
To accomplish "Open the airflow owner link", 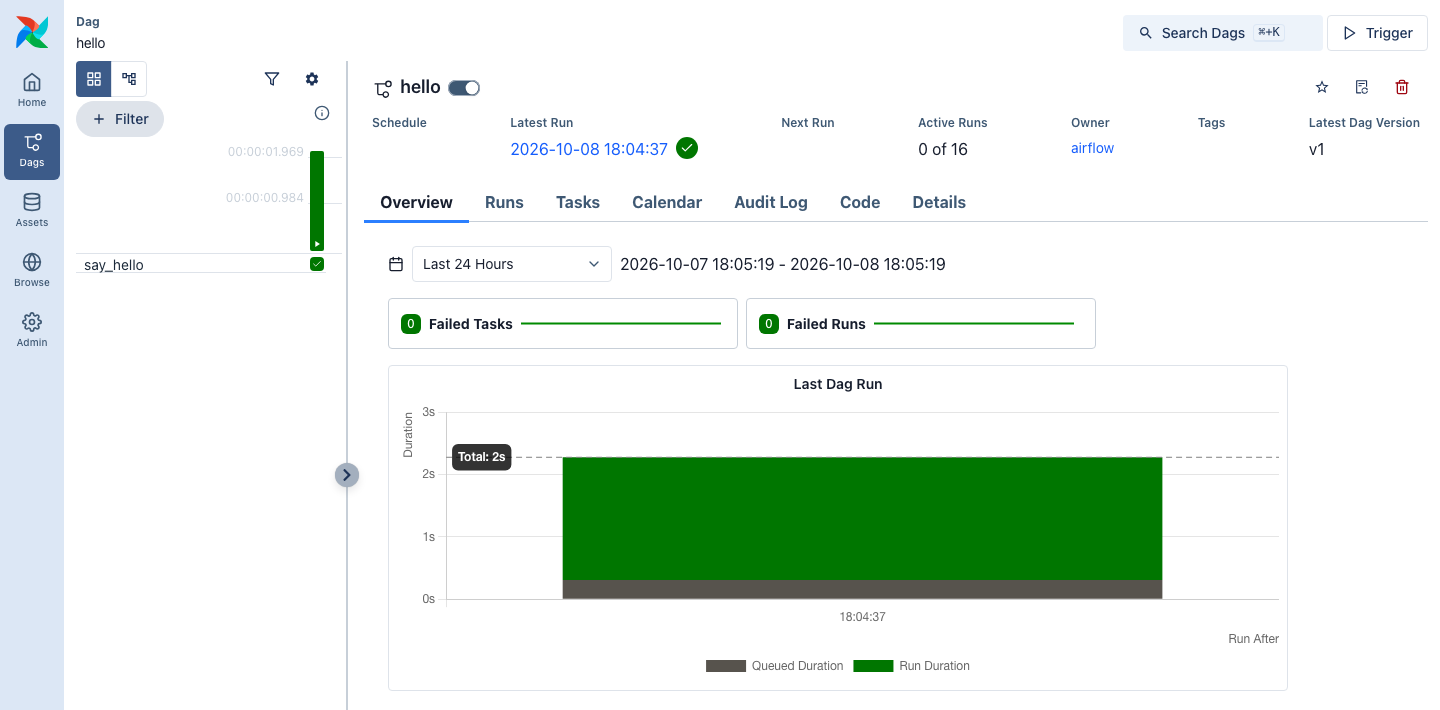I will coord(1092,148).
